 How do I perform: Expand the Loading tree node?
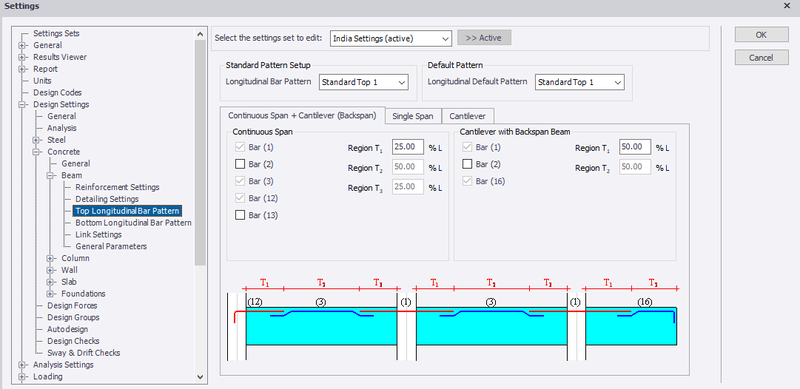click(x=22, y=377)
